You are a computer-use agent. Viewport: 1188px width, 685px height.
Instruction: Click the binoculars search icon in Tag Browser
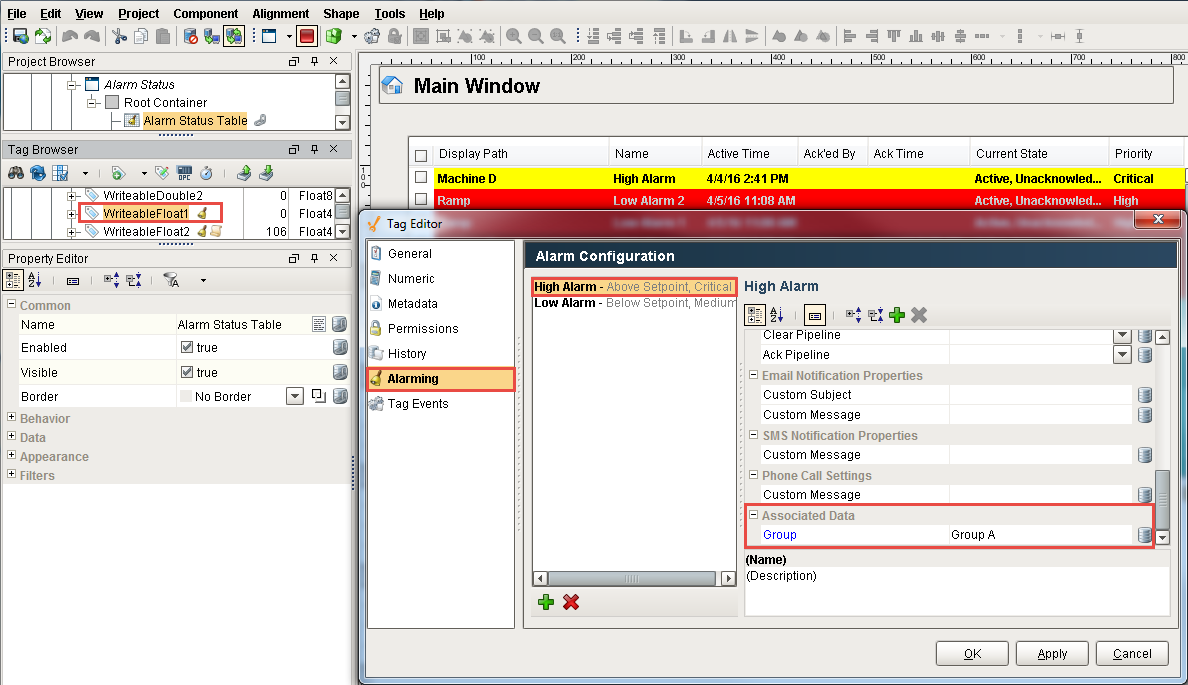16,174
